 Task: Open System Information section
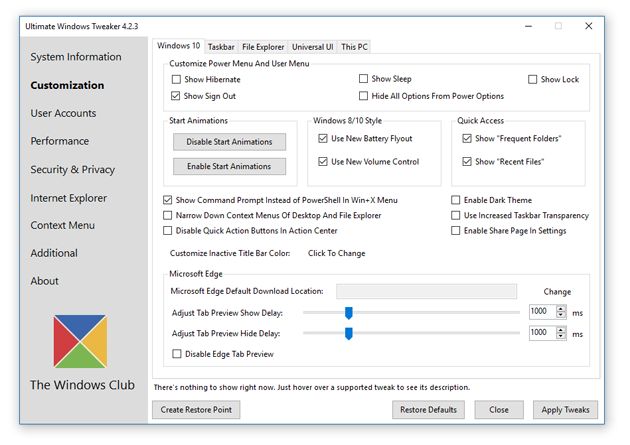[x=76, y=57]
